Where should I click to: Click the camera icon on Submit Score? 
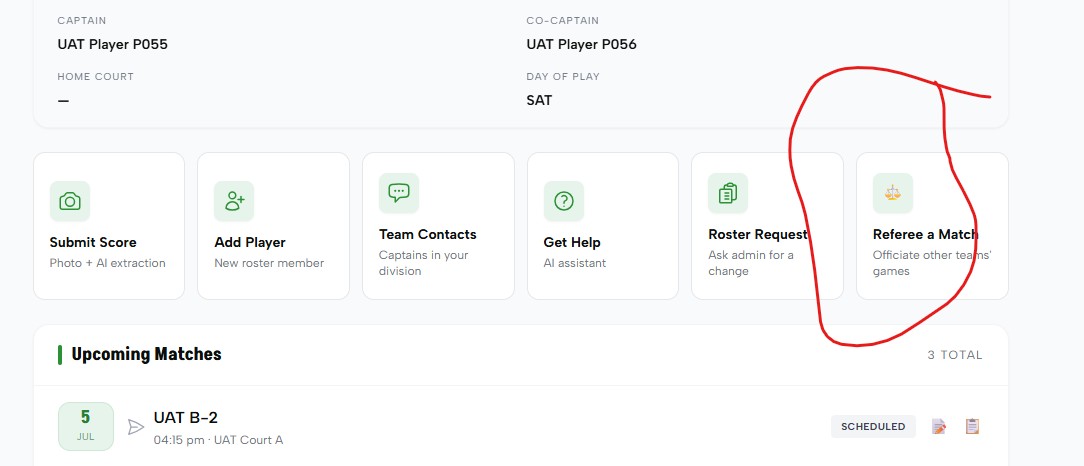tap(70, 201)
